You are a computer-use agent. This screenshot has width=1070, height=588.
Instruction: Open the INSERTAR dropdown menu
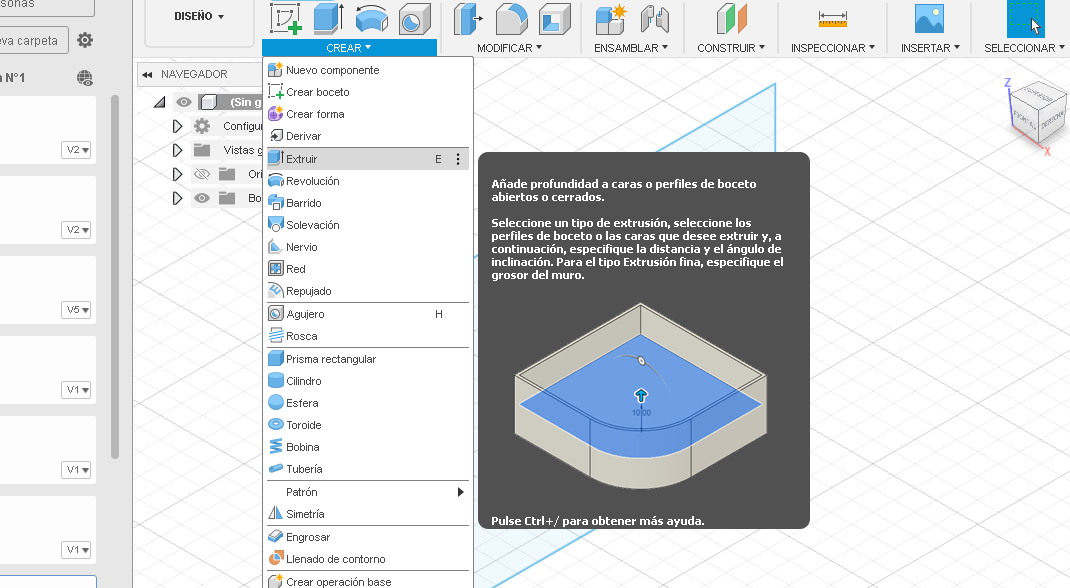click(x=930, y=48)
